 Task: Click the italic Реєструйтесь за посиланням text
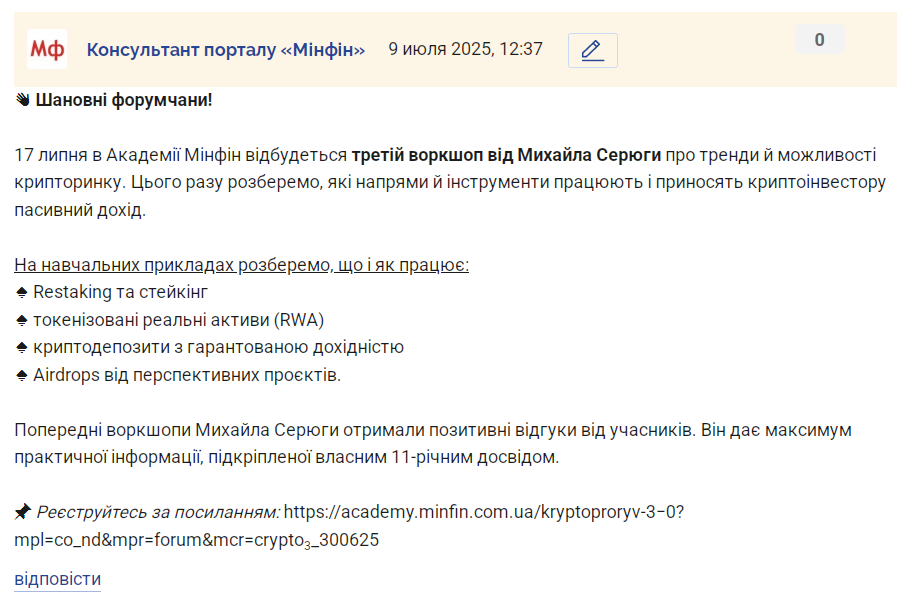tap(158, 512)
